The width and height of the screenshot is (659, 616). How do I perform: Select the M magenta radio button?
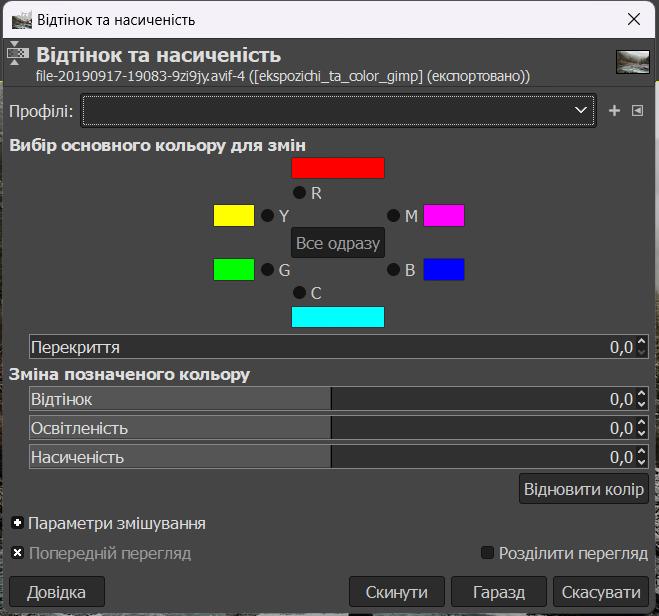coord(393,216)
